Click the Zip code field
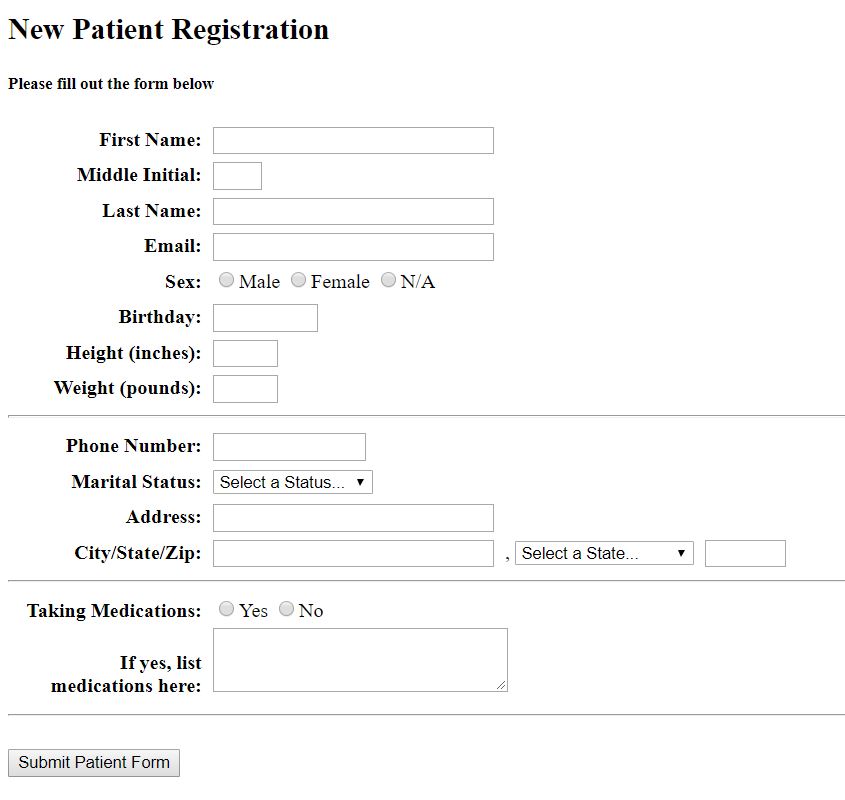The height and width of the screenshot is (800, 845). coord(745,554)
